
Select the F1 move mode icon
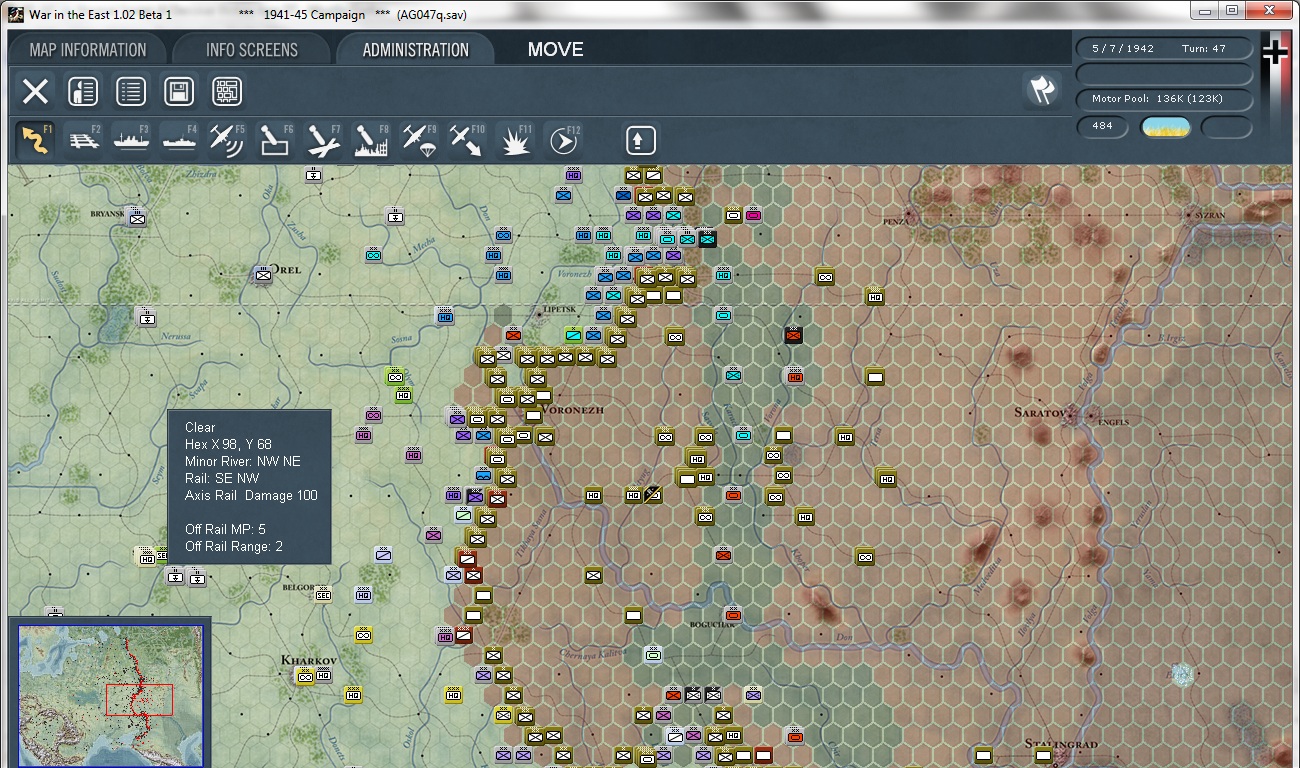(36, 140)
